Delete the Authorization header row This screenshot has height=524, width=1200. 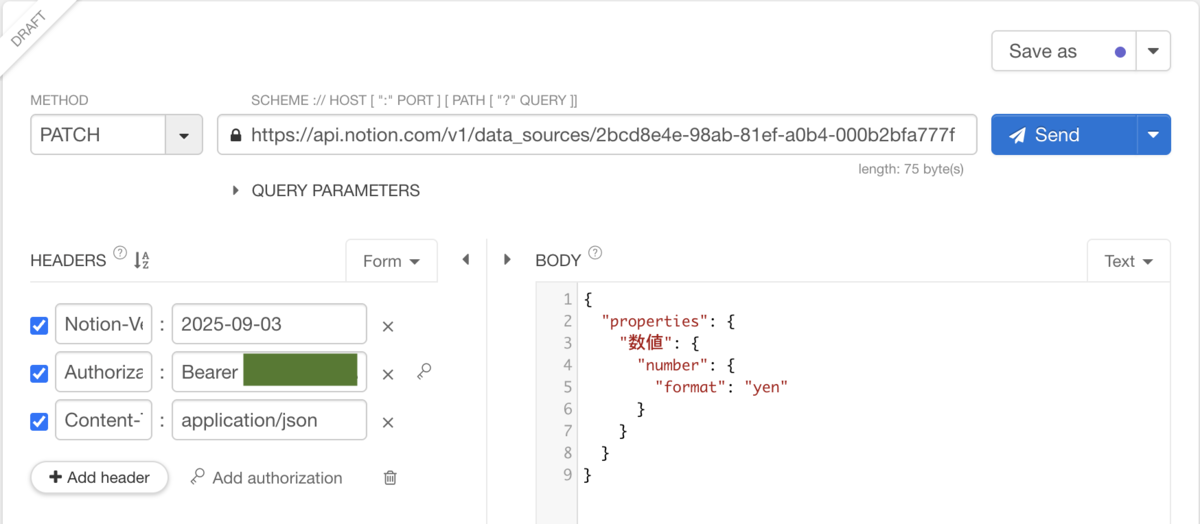point(388,374)
